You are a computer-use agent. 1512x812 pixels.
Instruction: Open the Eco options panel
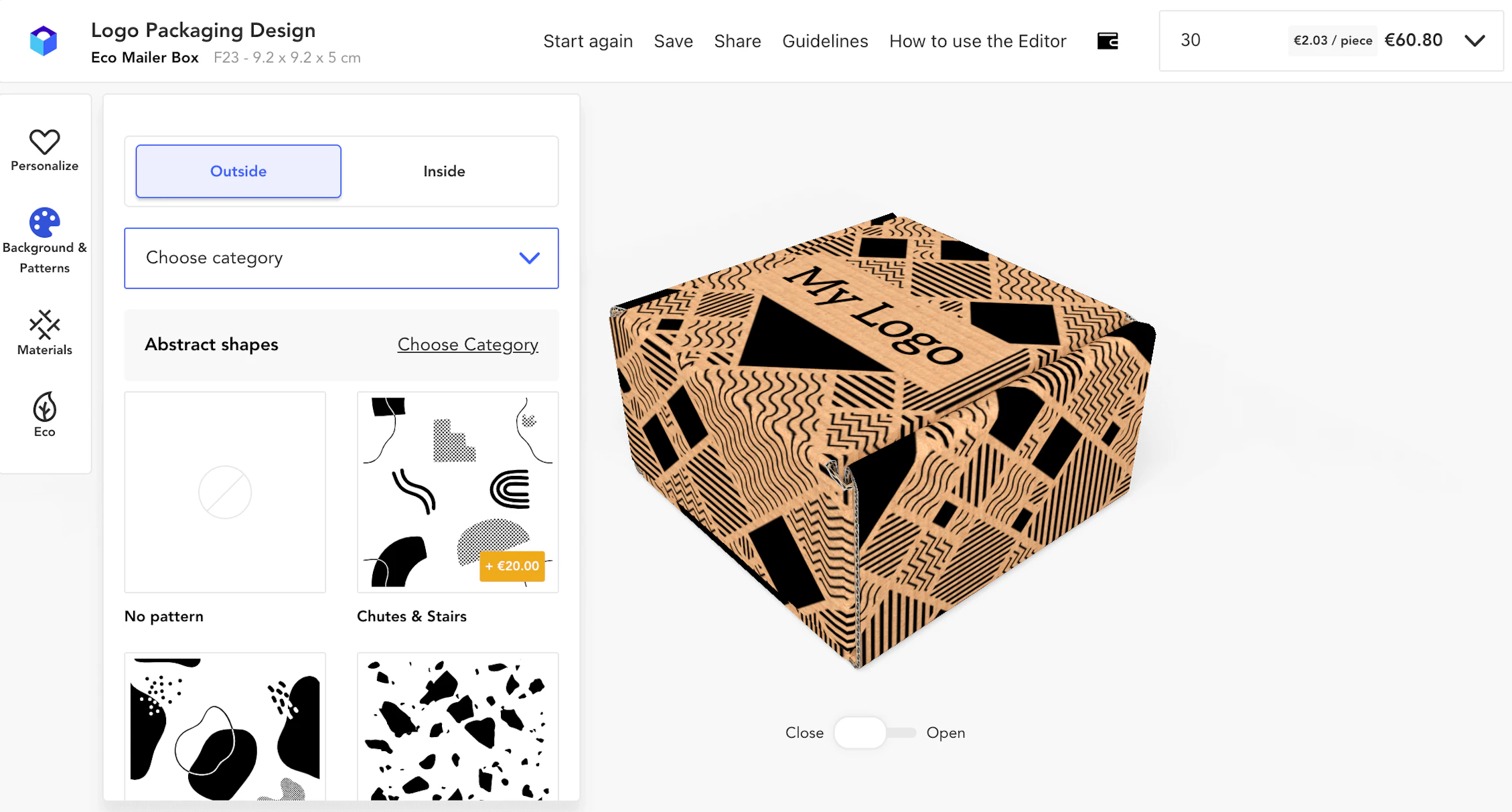(x=44, y=415)
